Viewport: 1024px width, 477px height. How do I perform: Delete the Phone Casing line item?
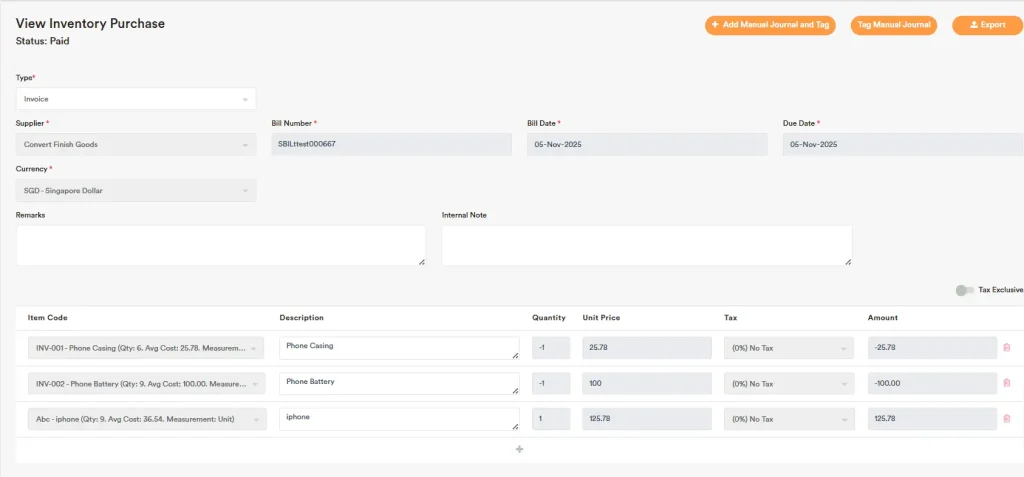[1006, 347]
